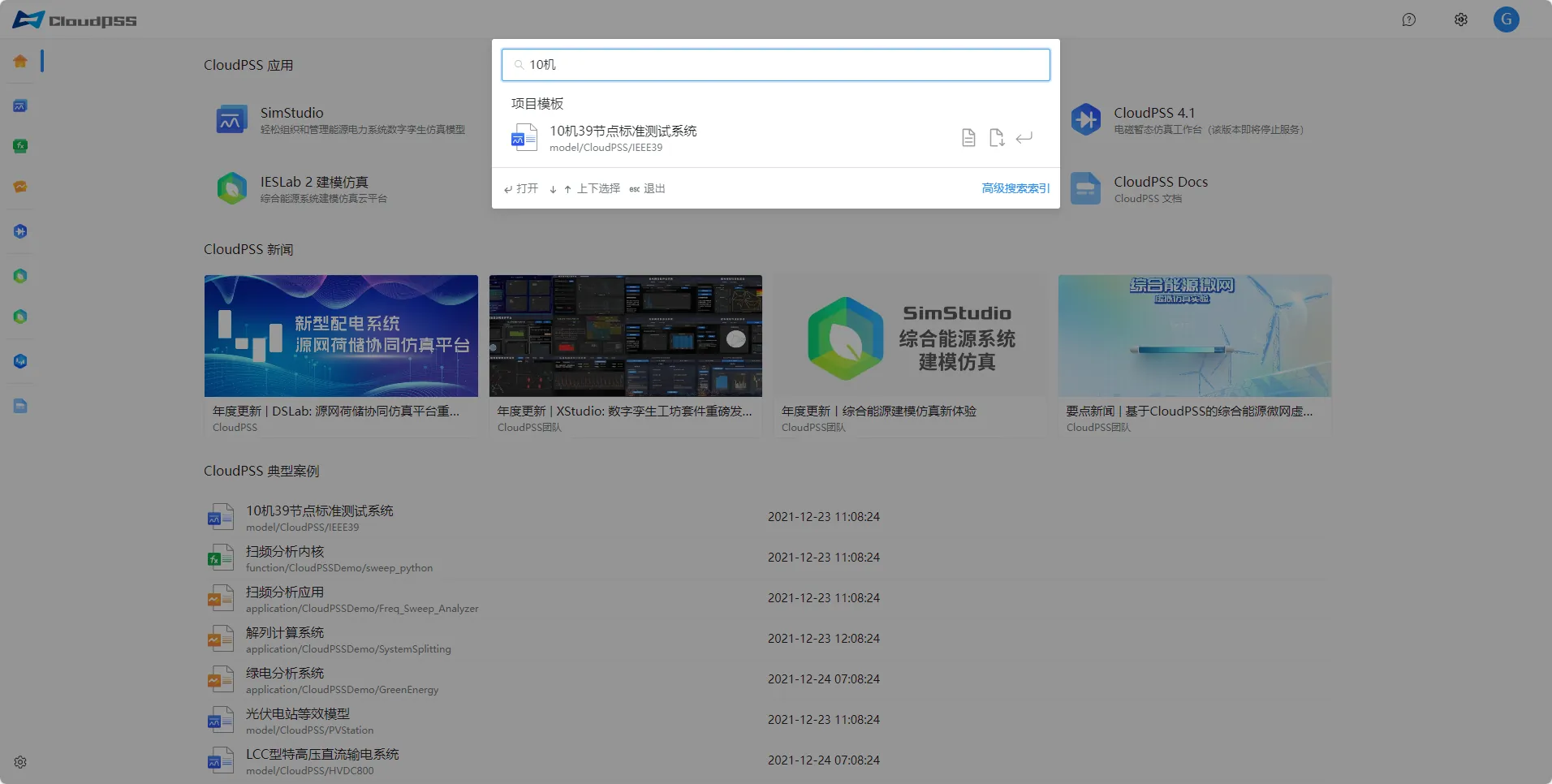
Task: Click timestamp 2021-12-23 12:08:24
Action: 824,639
